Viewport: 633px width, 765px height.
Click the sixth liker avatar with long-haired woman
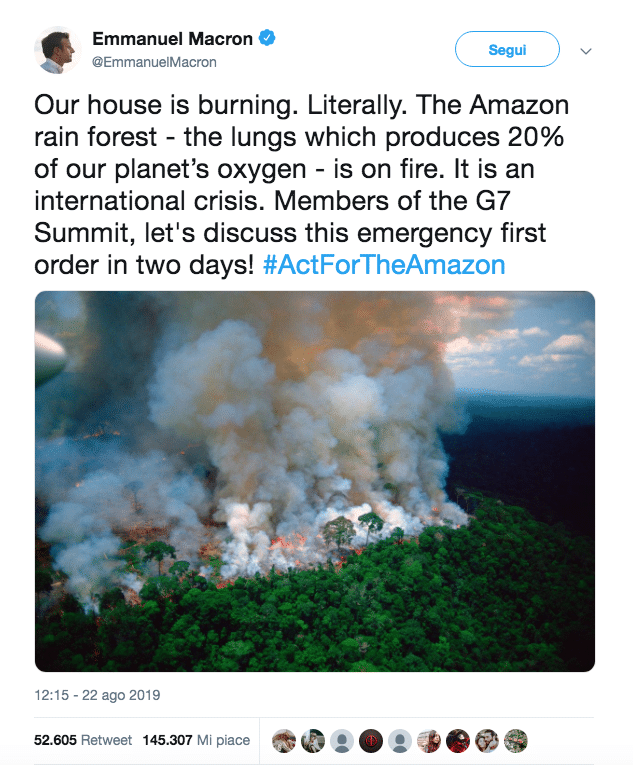click(429, 741)
